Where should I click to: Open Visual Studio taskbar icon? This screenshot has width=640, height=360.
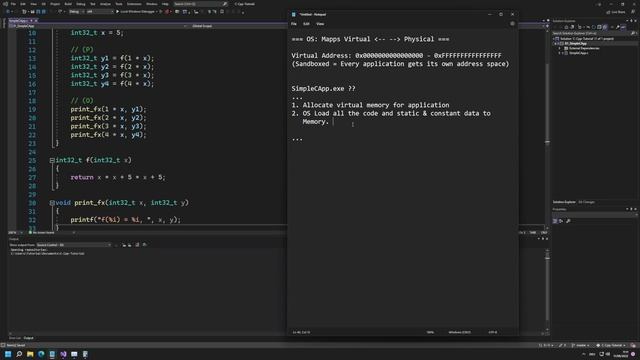(x=63, y=354)
